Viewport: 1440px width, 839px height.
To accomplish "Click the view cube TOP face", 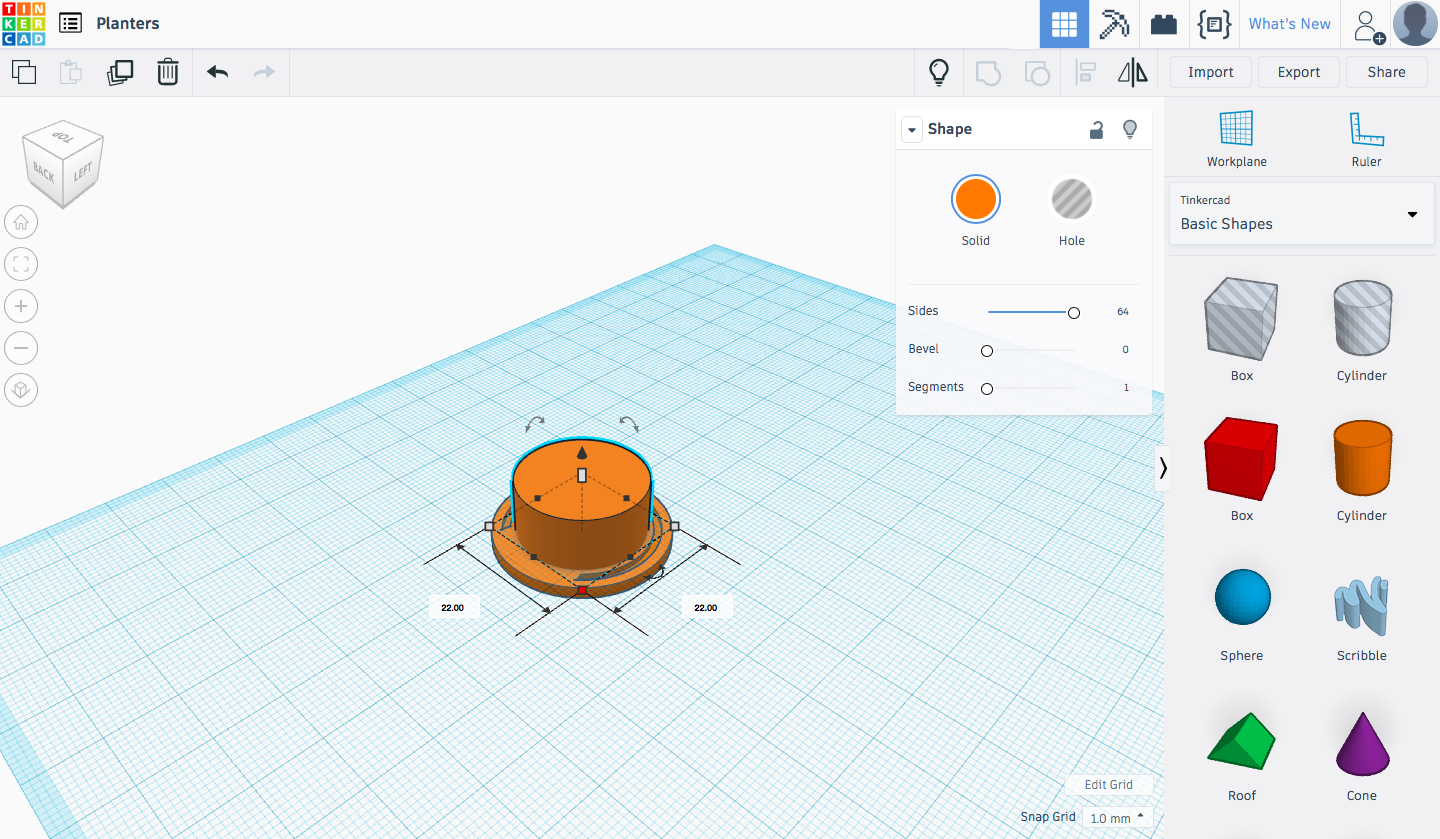I will point(63,137).
